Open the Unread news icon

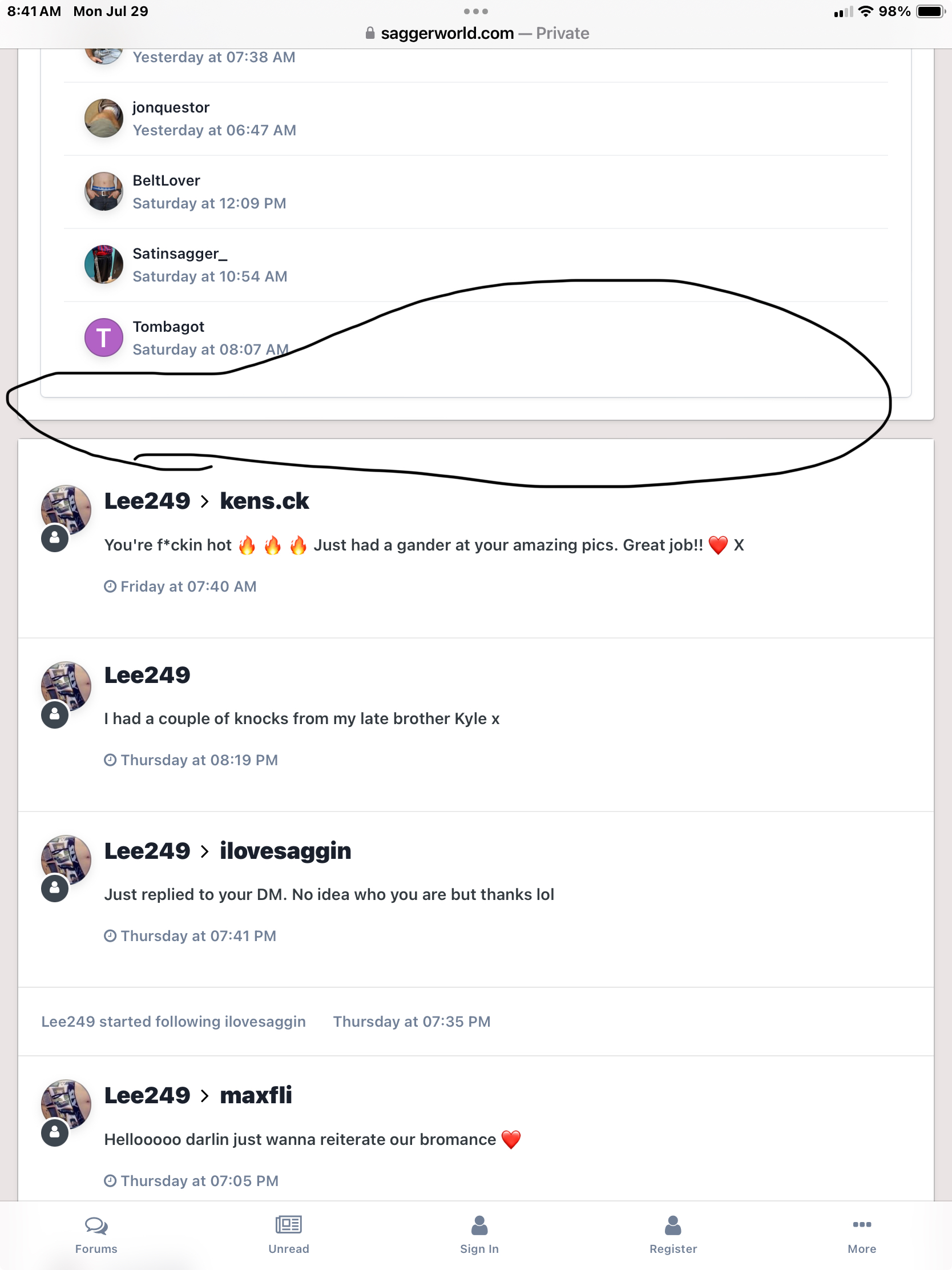tap(289, 1225)
